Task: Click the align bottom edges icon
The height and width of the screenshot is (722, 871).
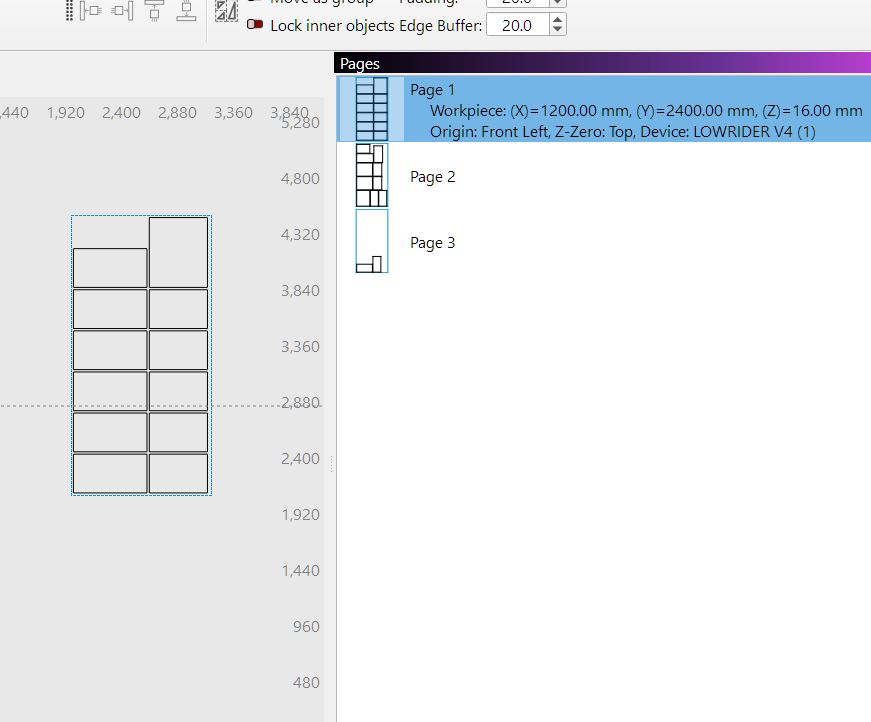Action: click(186, 11)
